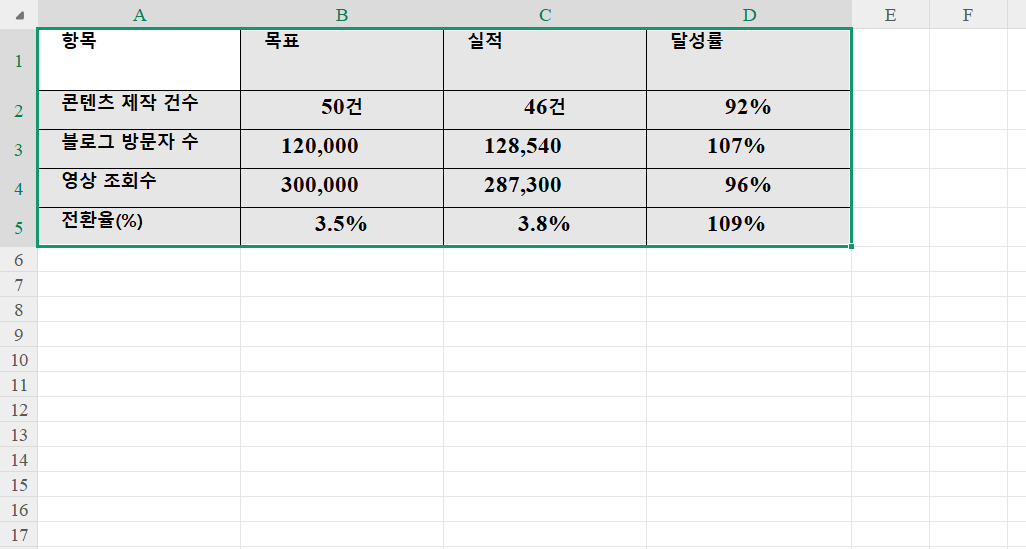This screenshot has height=549, width=1026.
Task: Select row 17 header
Action: point(18,535)
